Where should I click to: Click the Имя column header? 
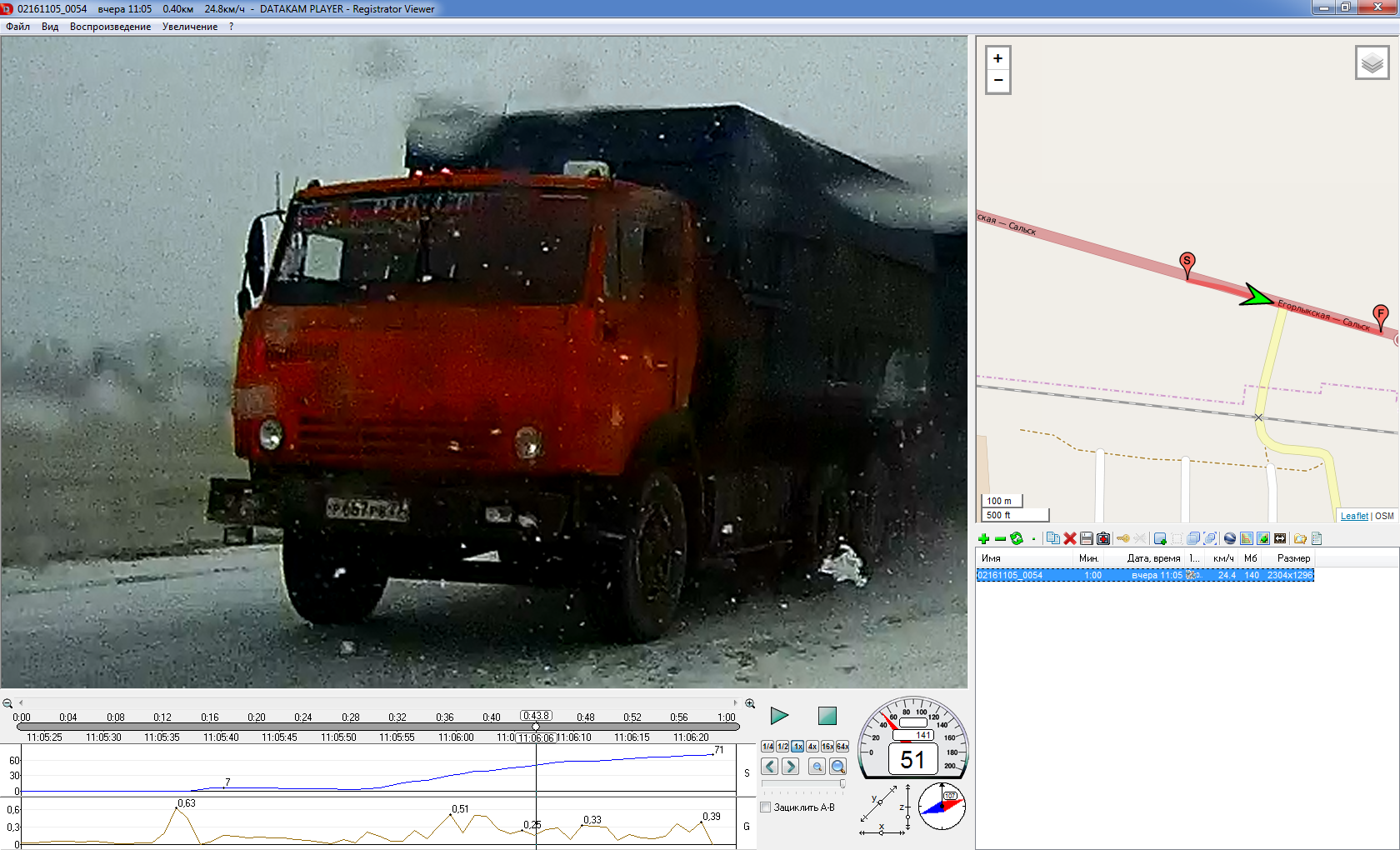(x=991, y=558)
